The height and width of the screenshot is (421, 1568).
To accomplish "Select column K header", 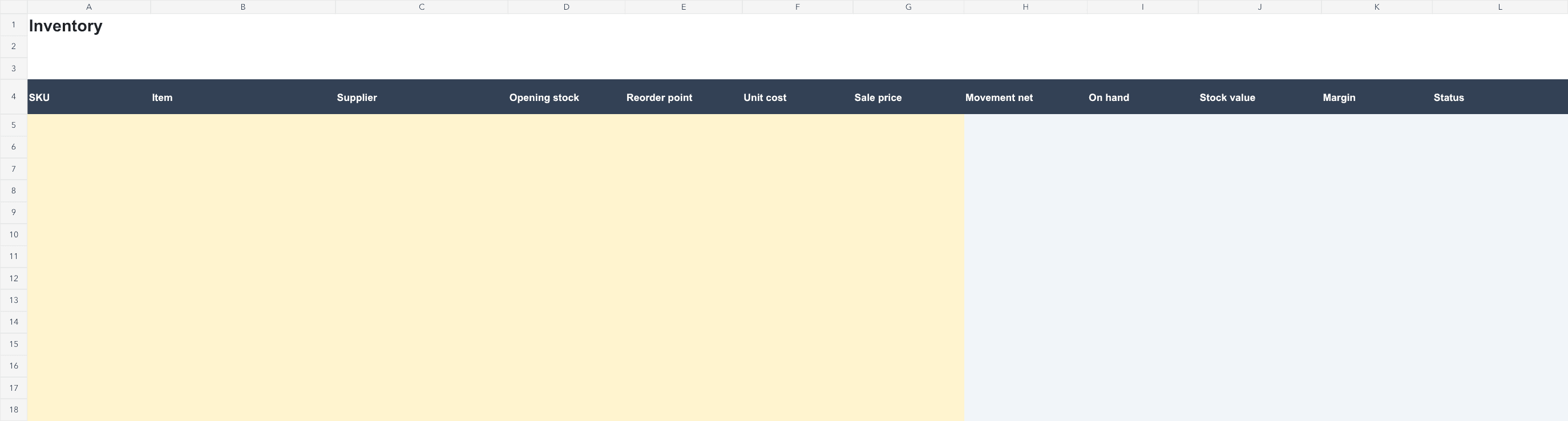I will pyautogui.click(x=1377, y=7).
